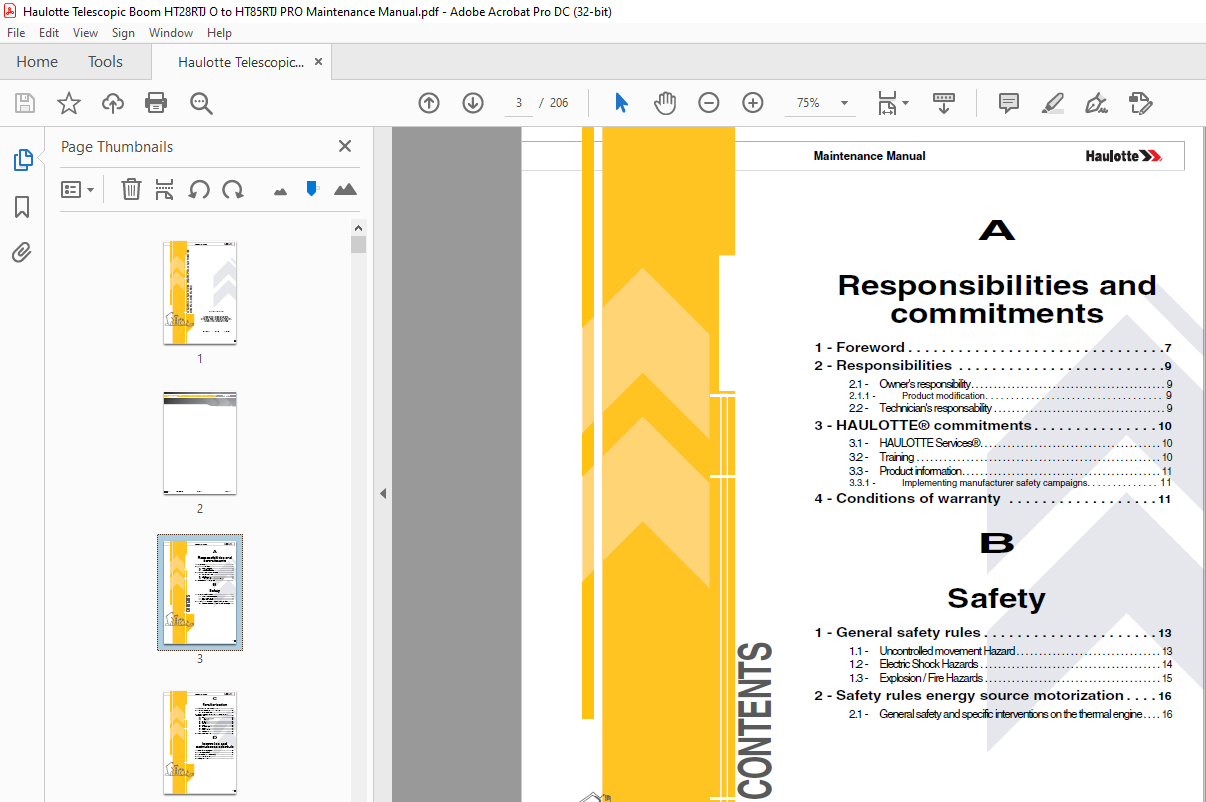Reduce thumbnail size small mountain icon
1206x802 pixels.
280,190
